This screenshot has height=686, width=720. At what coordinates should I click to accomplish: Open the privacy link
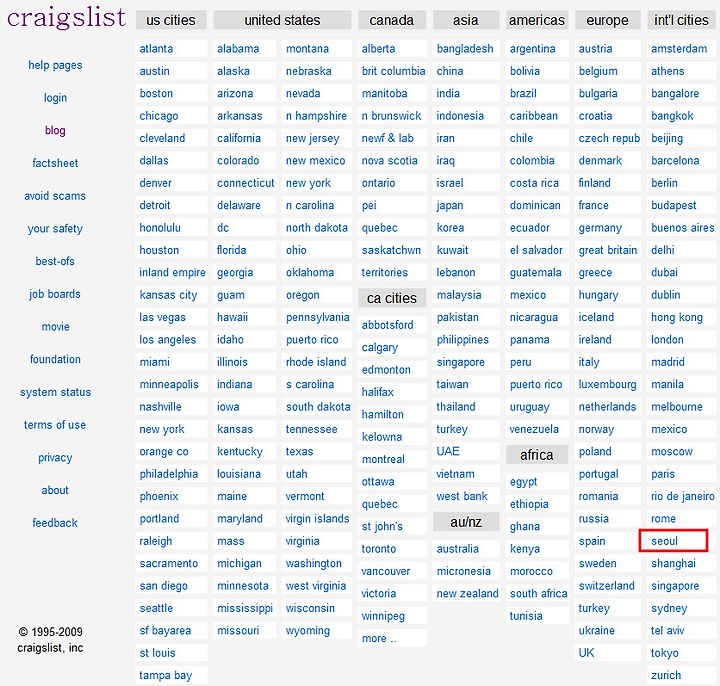[x=55, y=458]
